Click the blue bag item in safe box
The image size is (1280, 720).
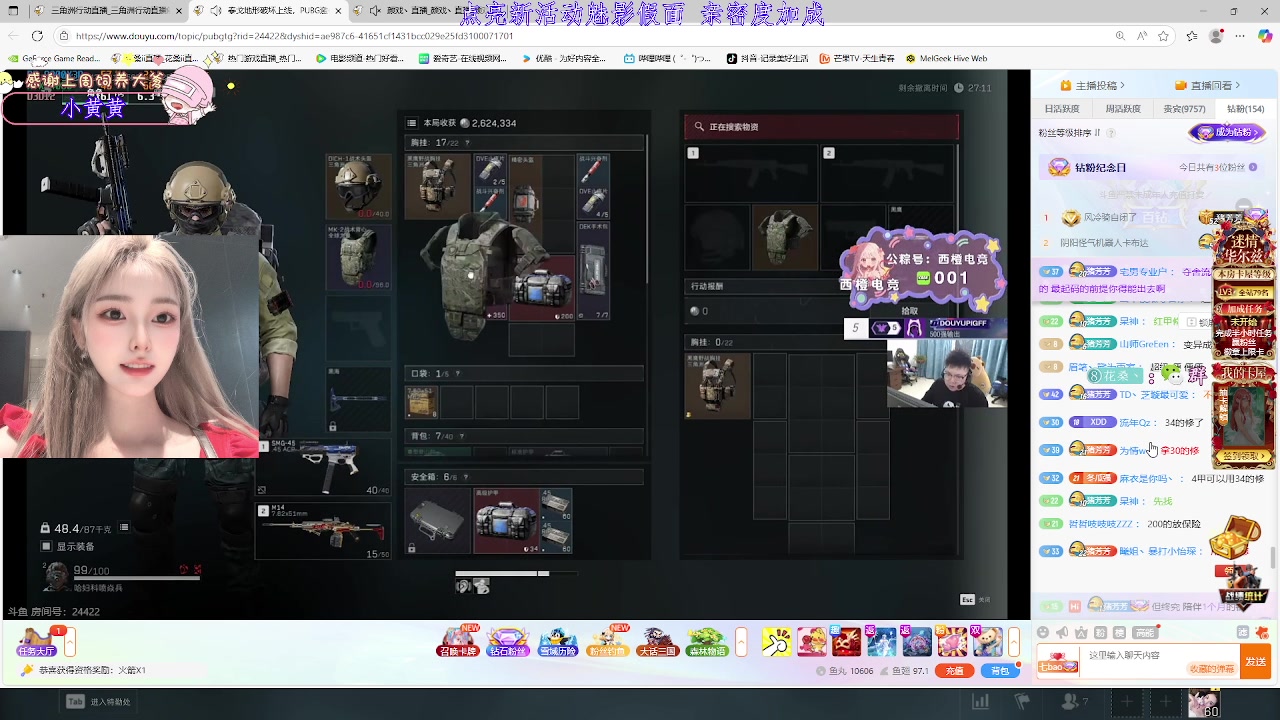pos(507,520)
